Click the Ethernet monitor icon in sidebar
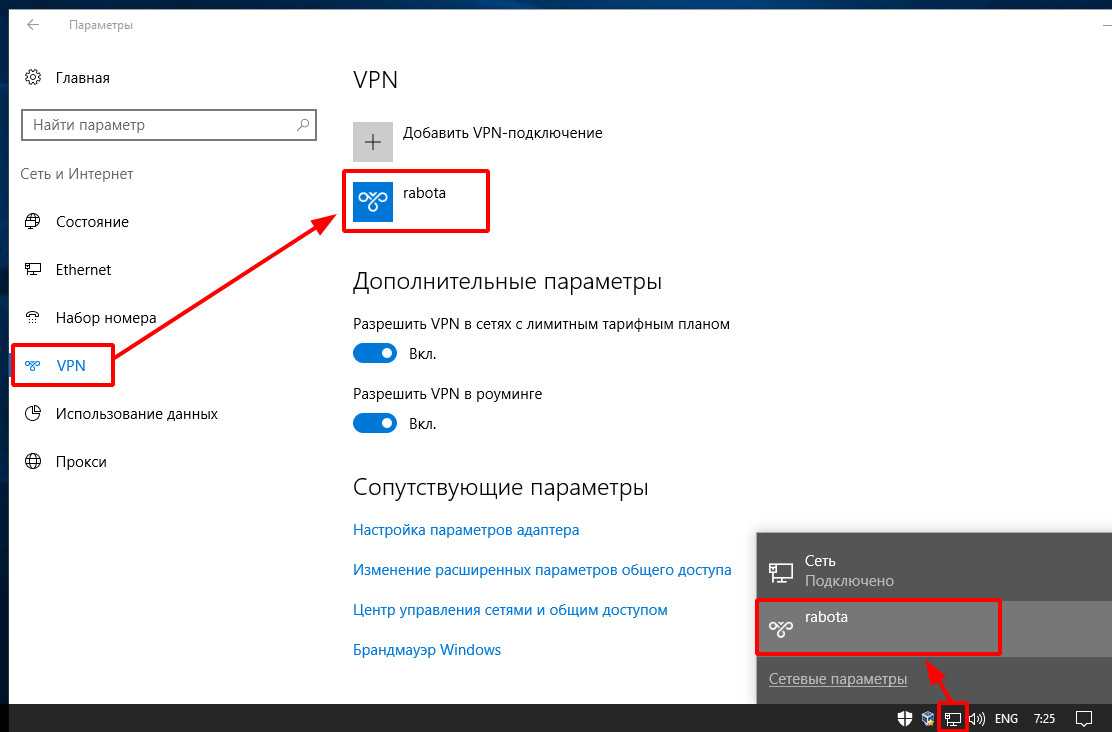Screen dimensions: 1112x732 tap(33, 269)
